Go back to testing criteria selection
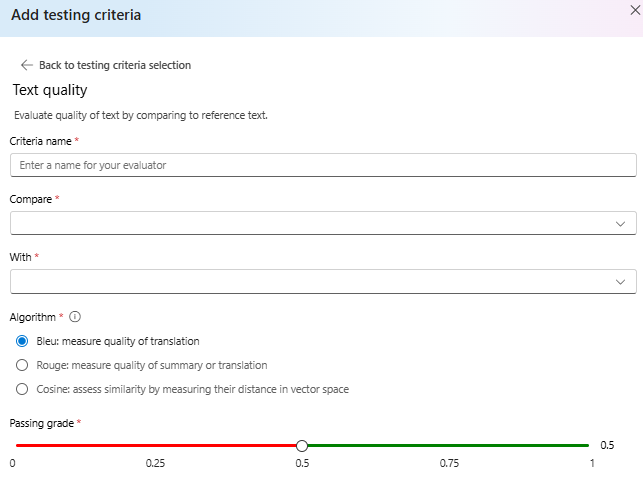Viewport: 643px width, 488px height. point(114,65)
